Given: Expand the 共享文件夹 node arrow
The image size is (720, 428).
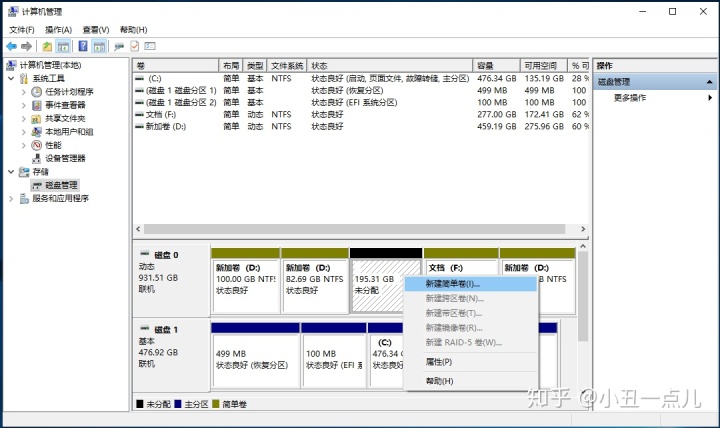Looking at the screenshot, I should pos(24,118).
